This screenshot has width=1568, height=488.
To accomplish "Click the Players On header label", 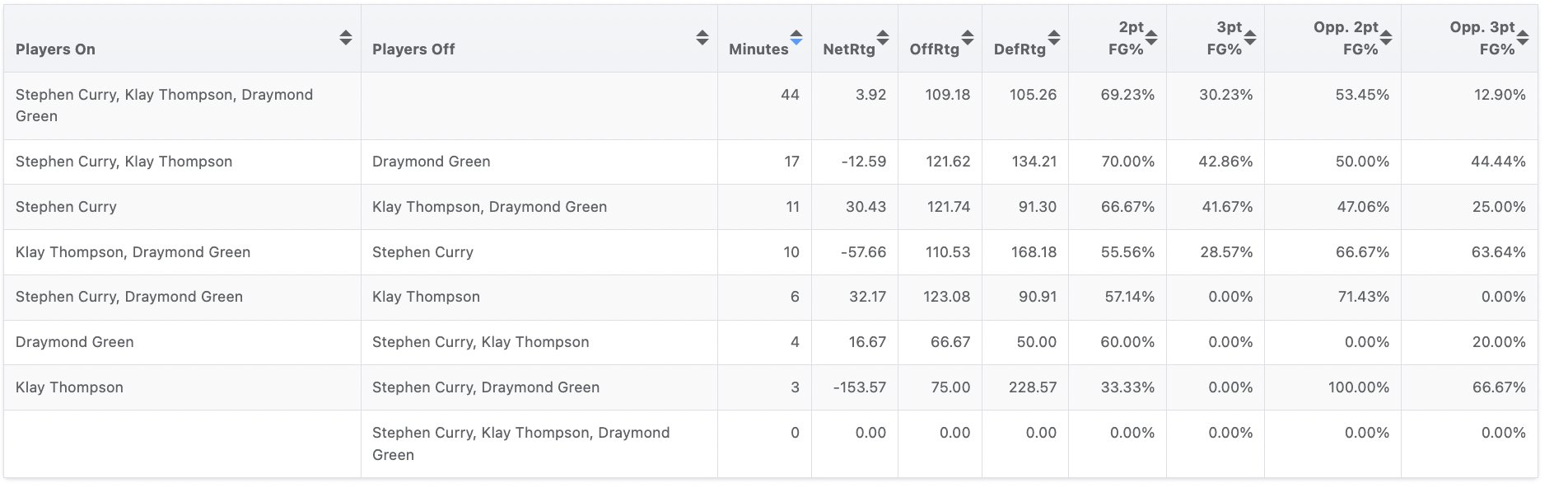I will (55, 49).
